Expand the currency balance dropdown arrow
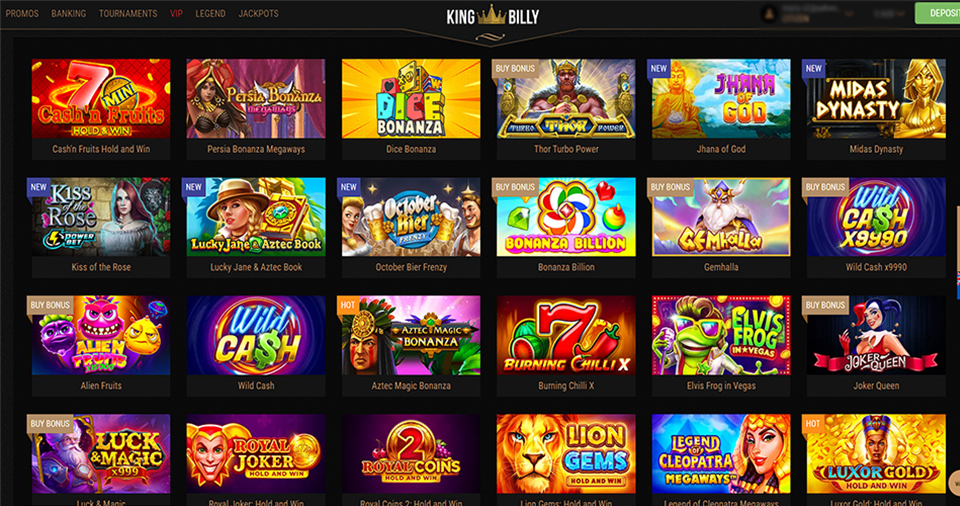 click(x=900, y=13)
